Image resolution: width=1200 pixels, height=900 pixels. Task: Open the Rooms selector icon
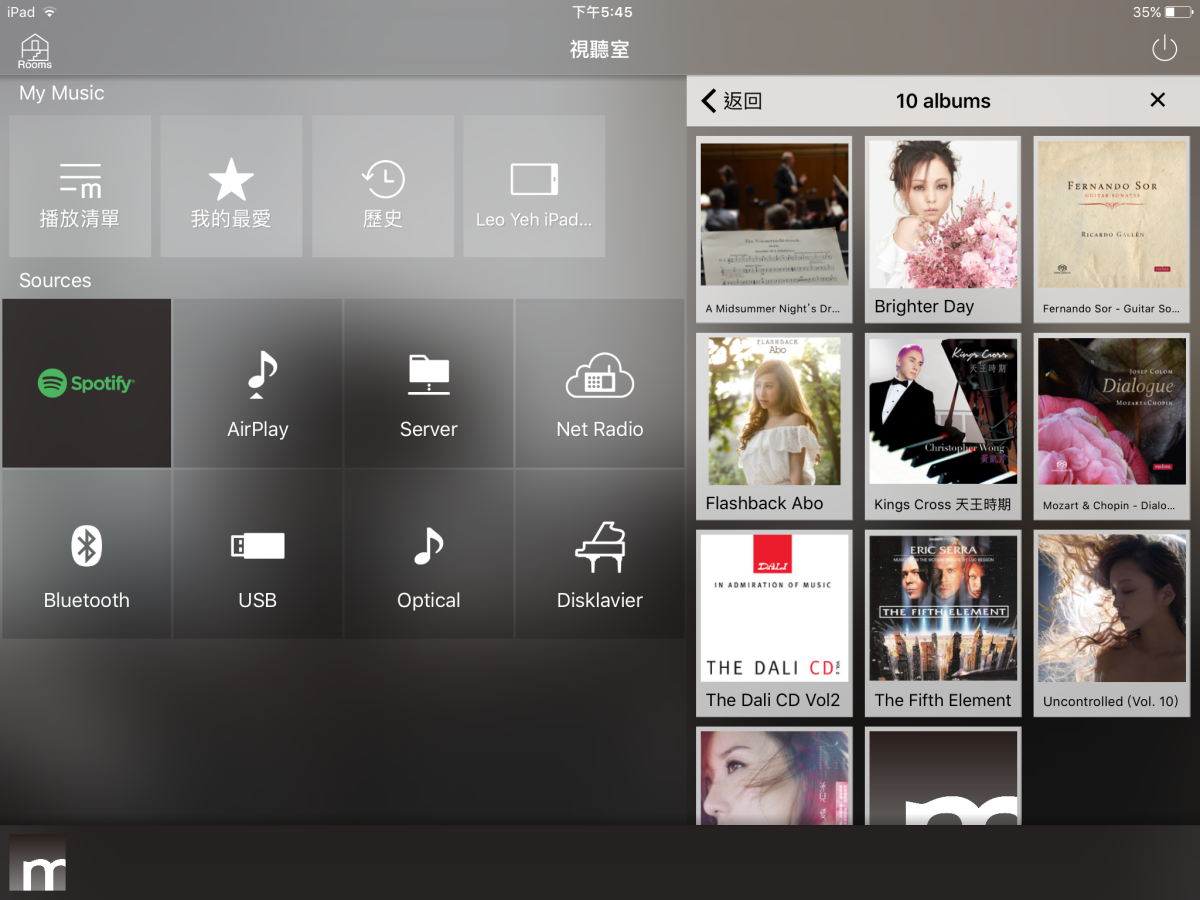(34, 51)
